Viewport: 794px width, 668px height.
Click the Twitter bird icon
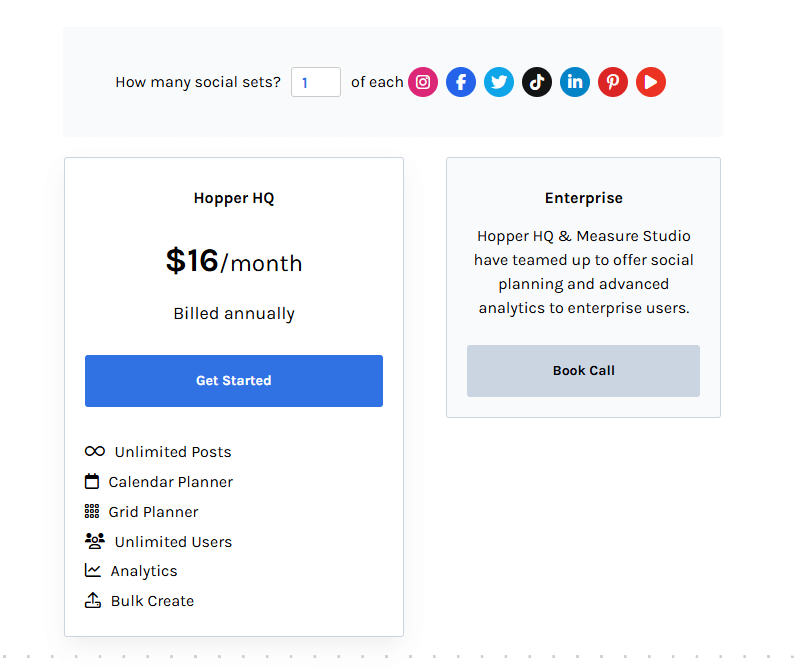[x=499, y=82]
